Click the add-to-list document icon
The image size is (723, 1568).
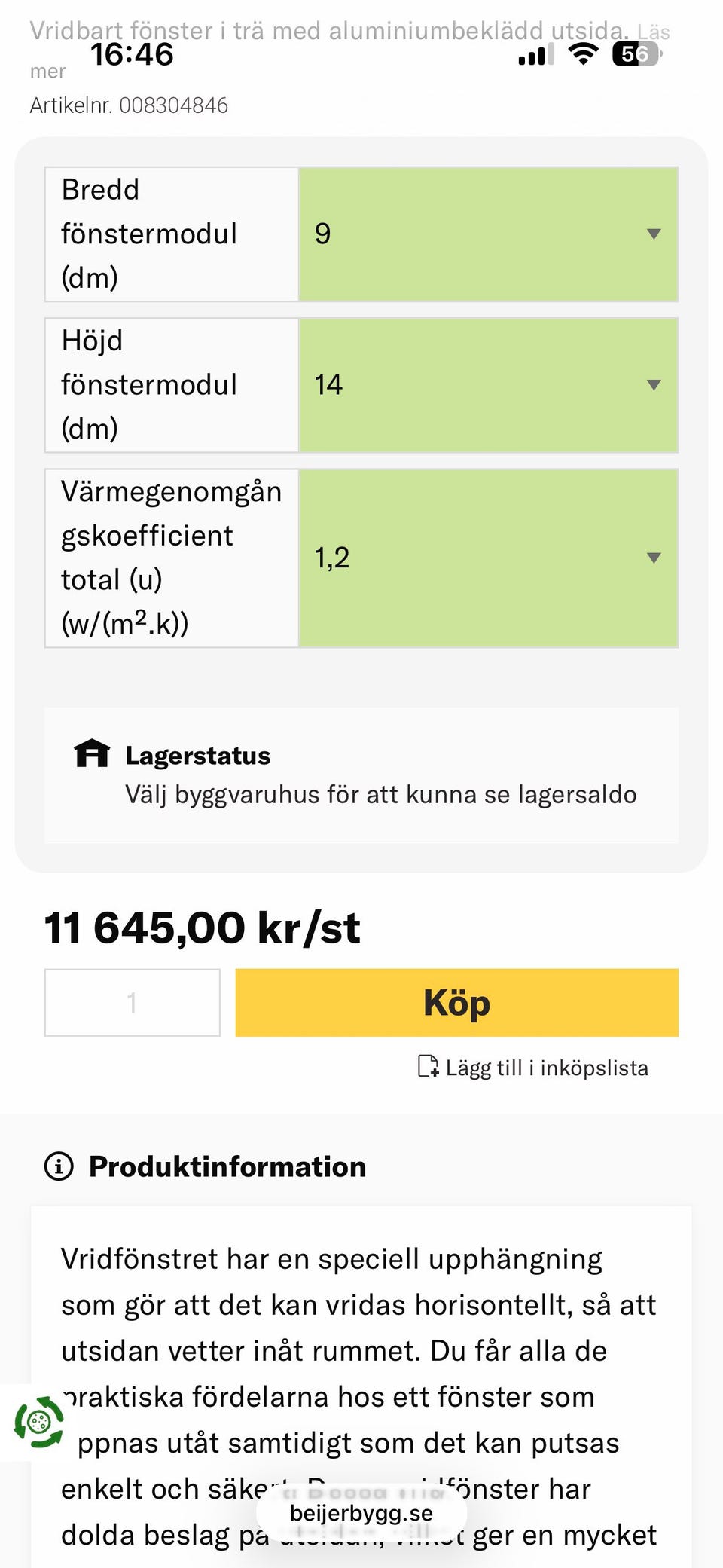[x=428, y=1066]
